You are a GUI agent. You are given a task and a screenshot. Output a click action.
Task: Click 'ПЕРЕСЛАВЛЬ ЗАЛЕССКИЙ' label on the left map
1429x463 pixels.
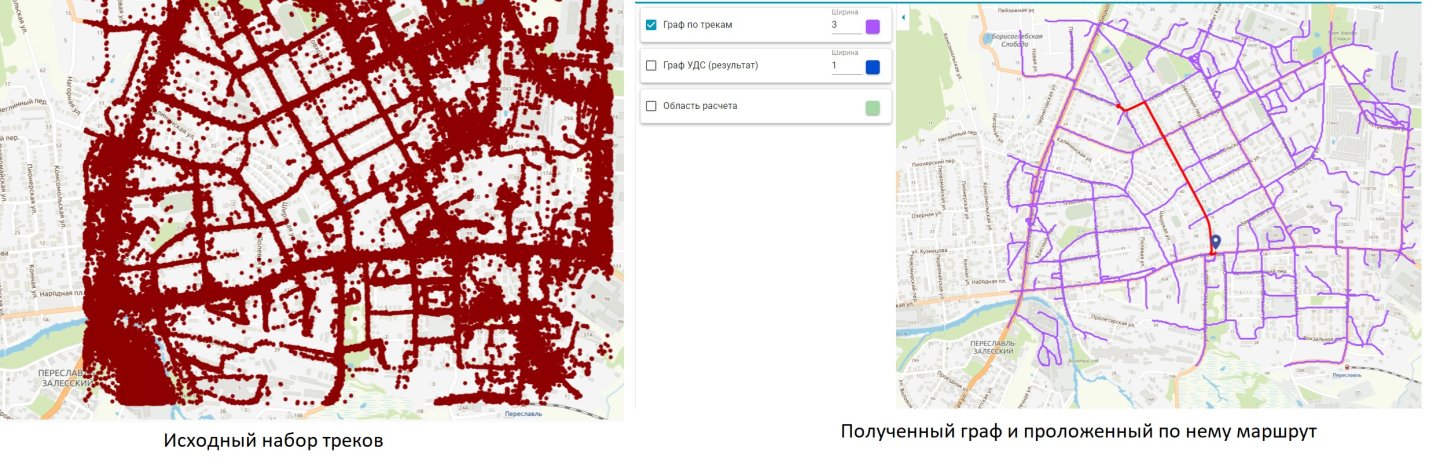coord(65,378)
